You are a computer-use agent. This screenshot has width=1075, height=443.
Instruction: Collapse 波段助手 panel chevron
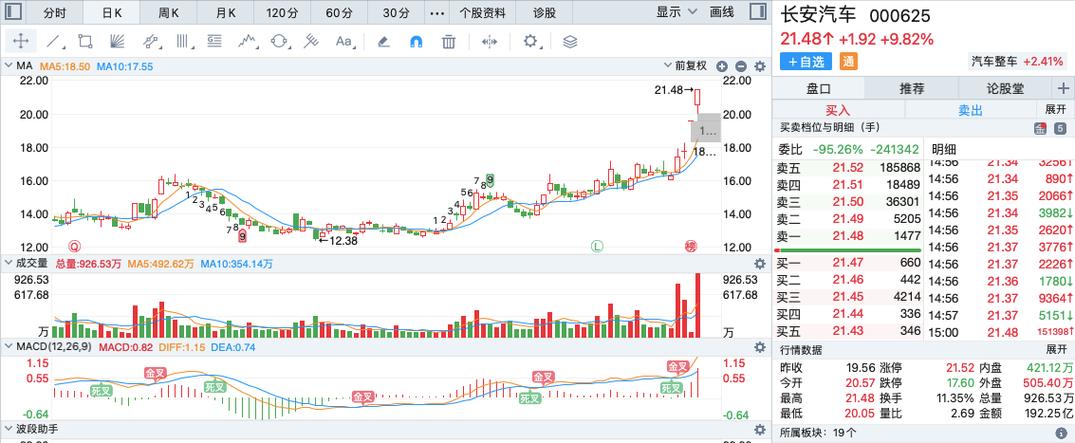point(9,429)
